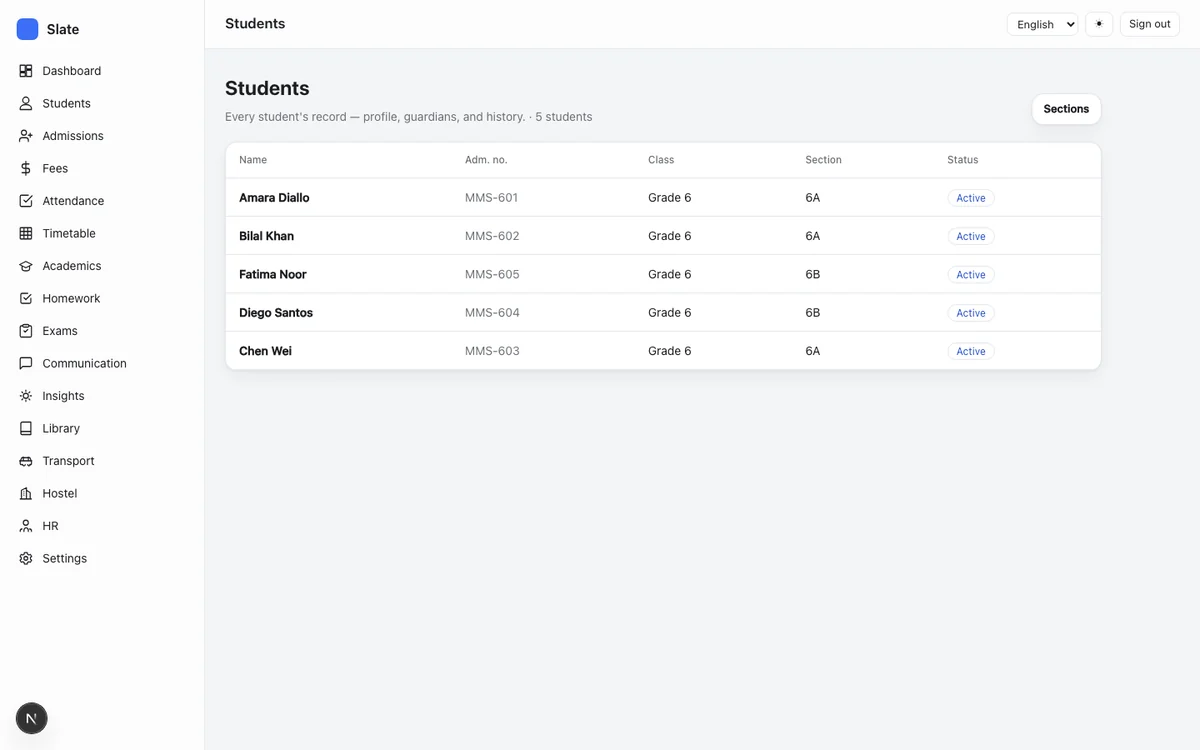
Task: Go to Hostel sidebar link
Action: pyautogui.click(x=60, y=493)
